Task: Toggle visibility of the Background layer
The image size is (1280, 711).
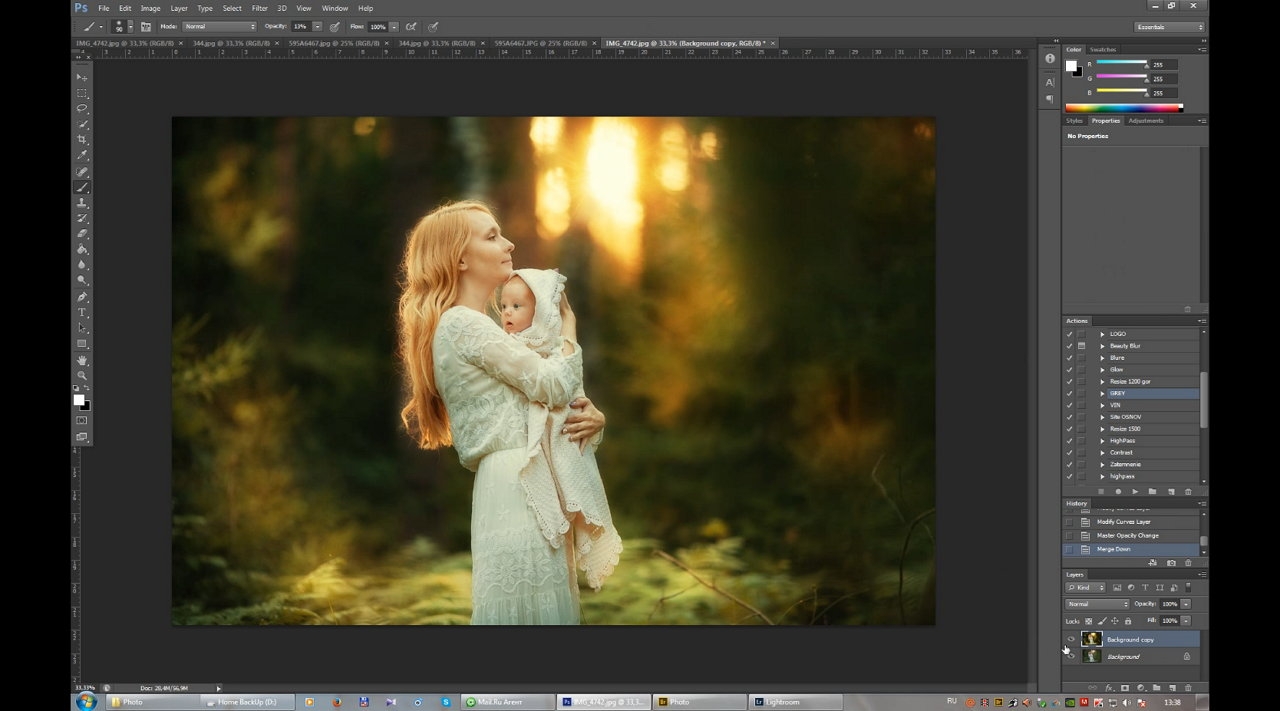Action: point(1070,656)
